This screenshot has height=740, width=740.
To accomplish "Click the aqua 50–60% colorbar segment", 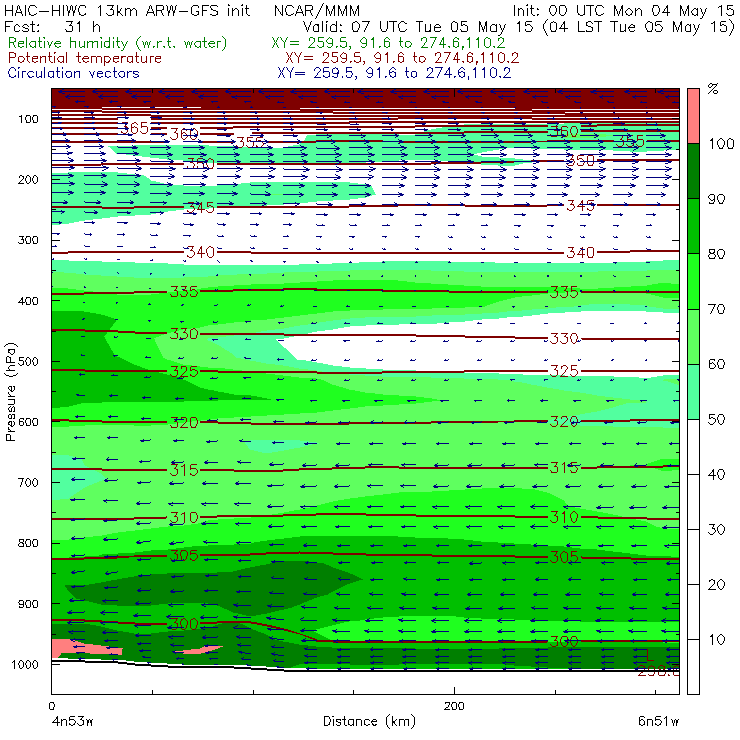I will [693, 391].
